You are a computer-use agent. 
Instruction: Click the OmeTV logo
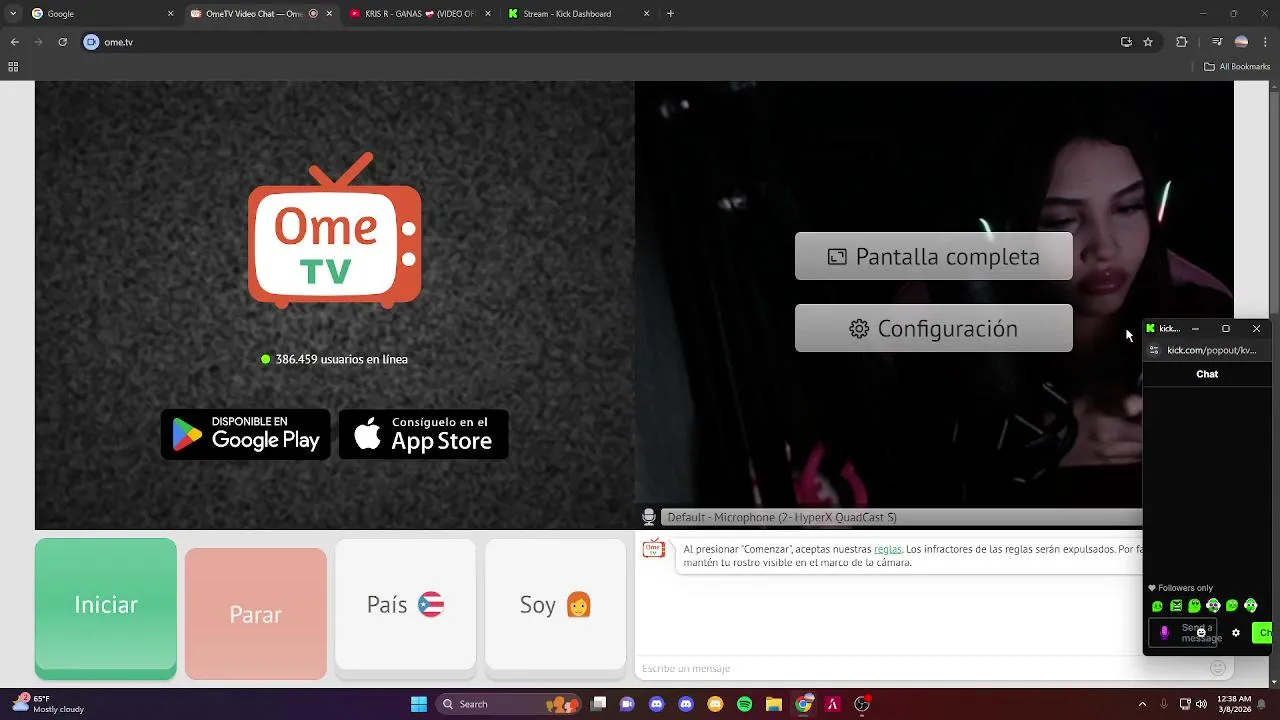(335, 232)
